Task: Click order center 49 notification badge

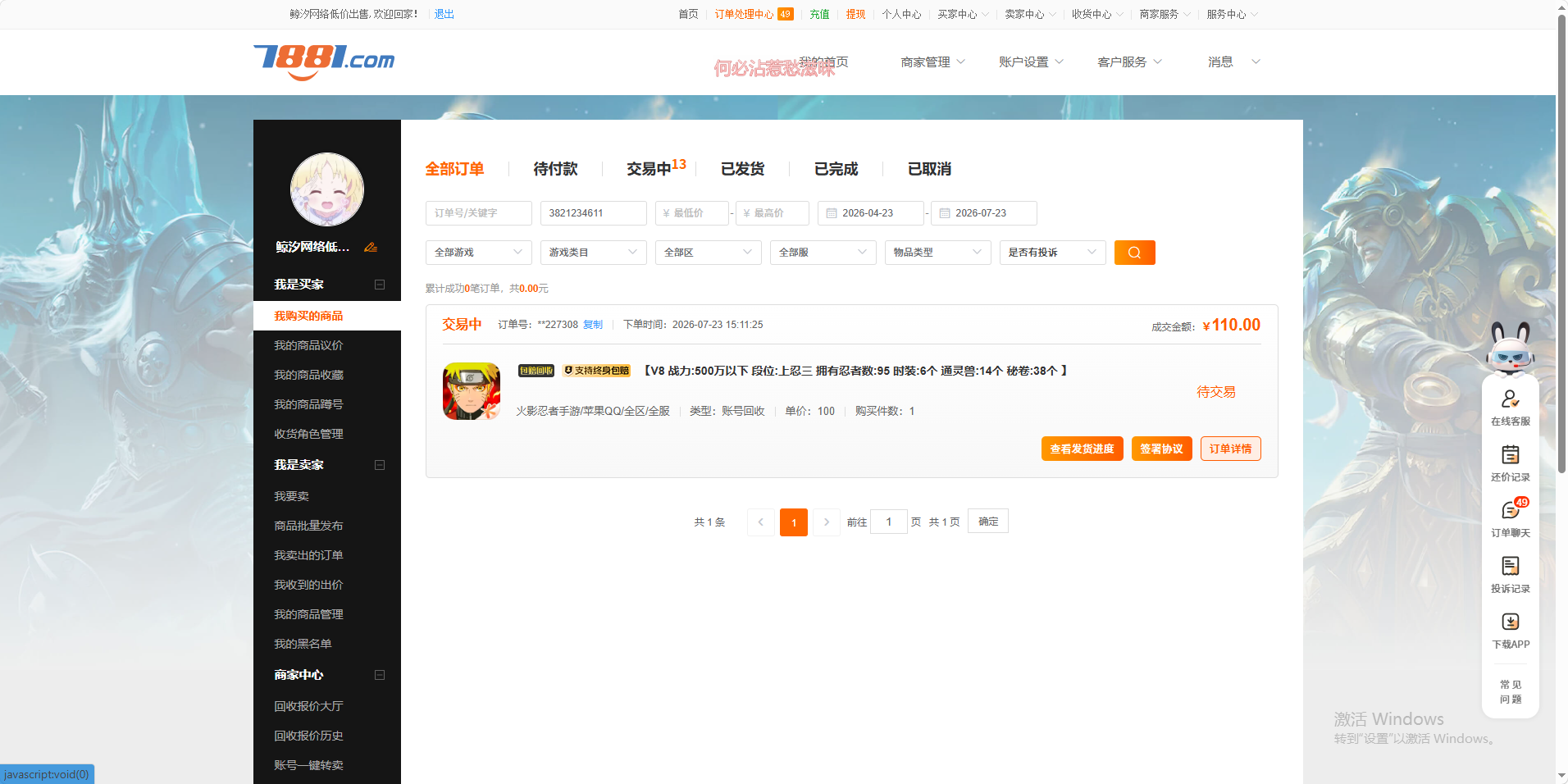Action: 785,14
